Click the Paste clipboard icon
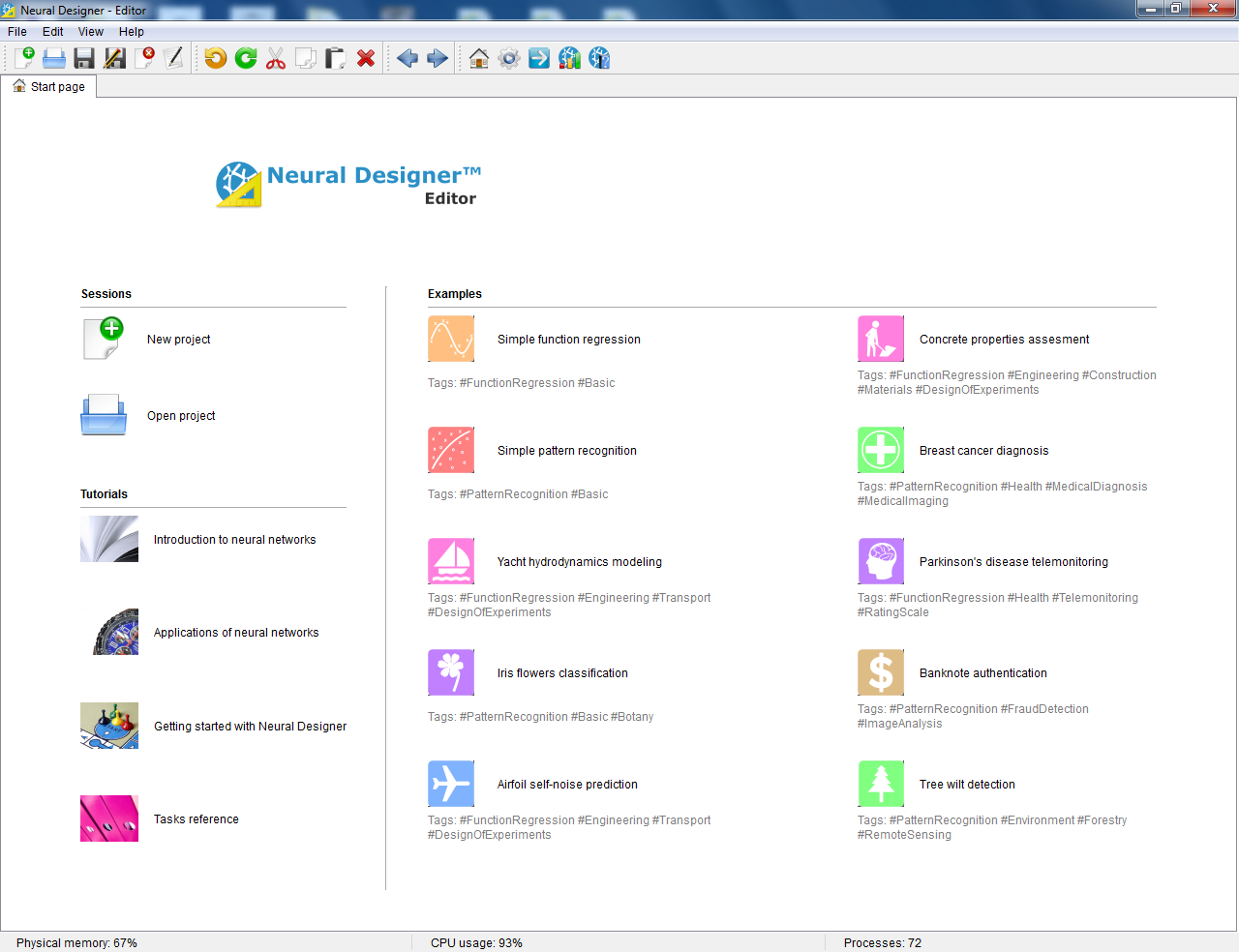Image resolution: width=1239 pixels, height=952 pixels. 336,58
